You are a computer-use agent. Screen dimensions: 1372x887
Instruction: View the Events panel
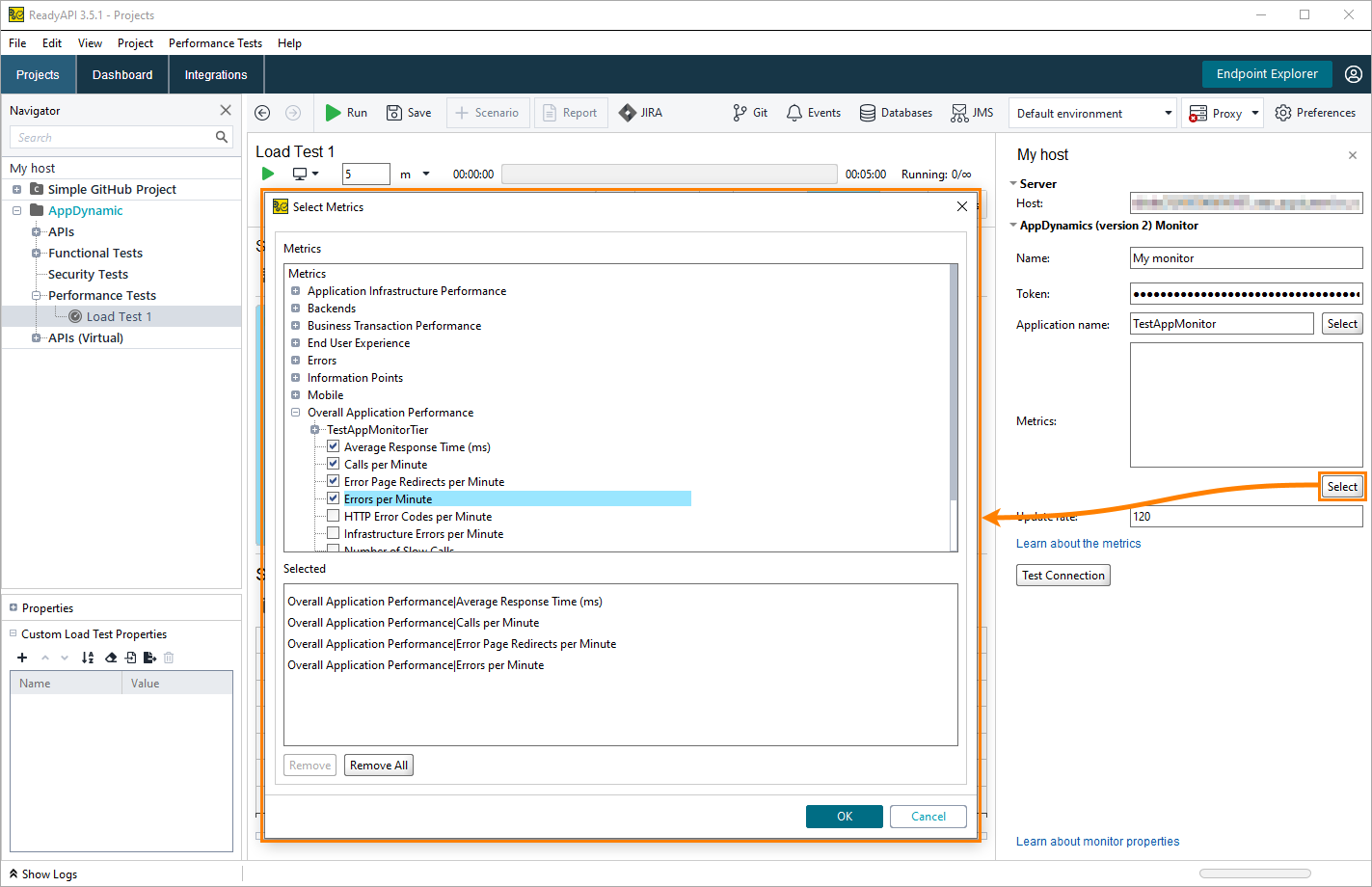pyautogui.click(x=813, y=112)
